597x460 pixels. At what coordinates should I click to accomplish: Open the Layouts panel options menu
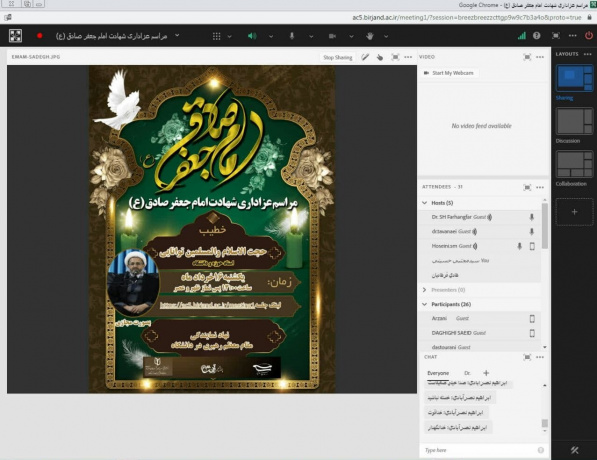pyautogui.click(x=587, y=54)
